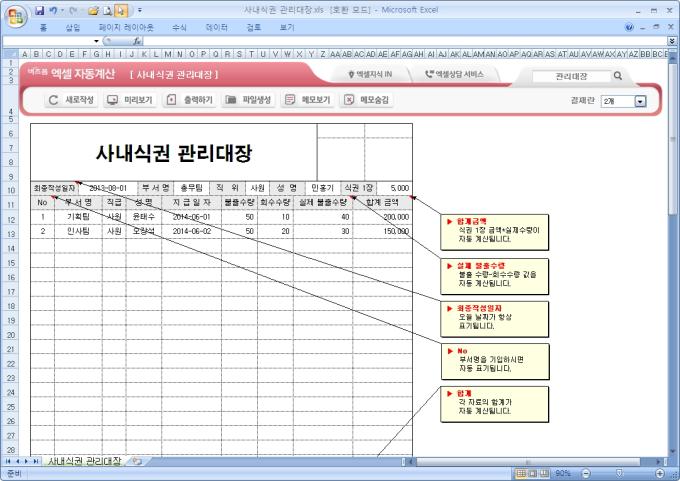This screenshot has width=680, height=481.
Task: Switch to Page Layout view in status bar
Action: click(533, 473)
